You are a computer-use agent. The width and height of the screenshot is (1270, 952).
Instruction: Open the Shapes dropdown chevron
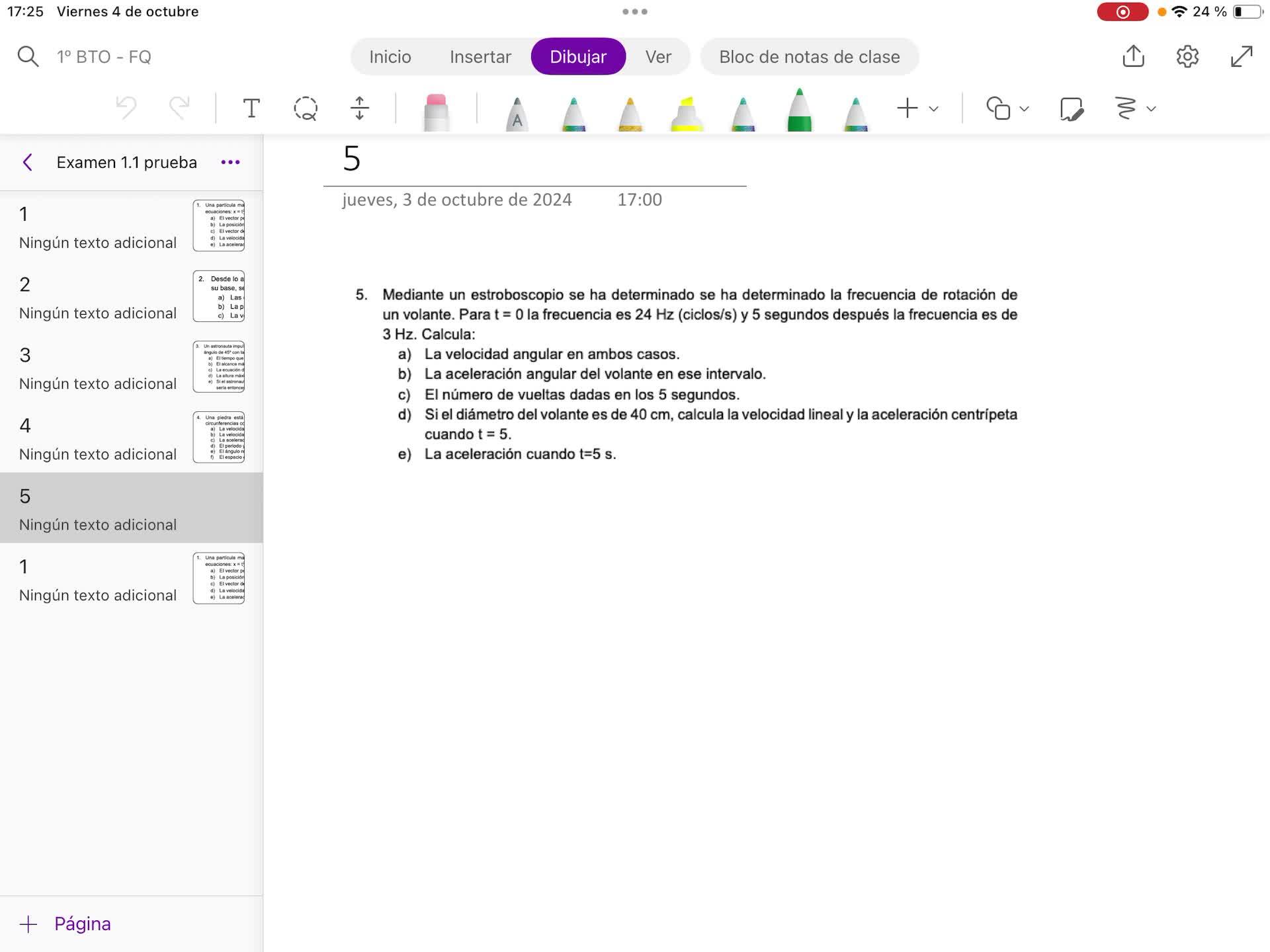point(1024,108)
